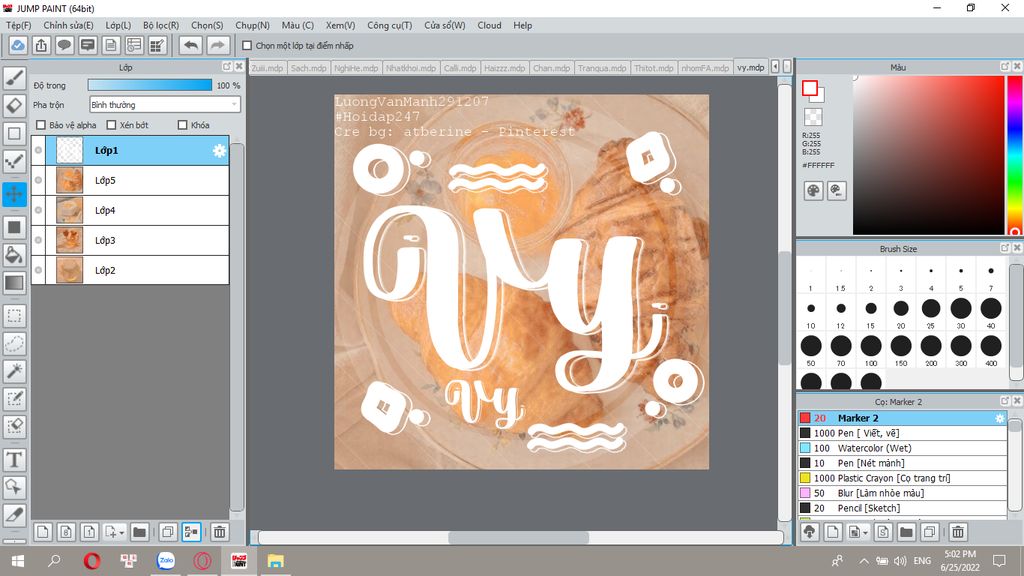Select the Text tool
The height and width of the screenshot is (576, 1024).
14,459
